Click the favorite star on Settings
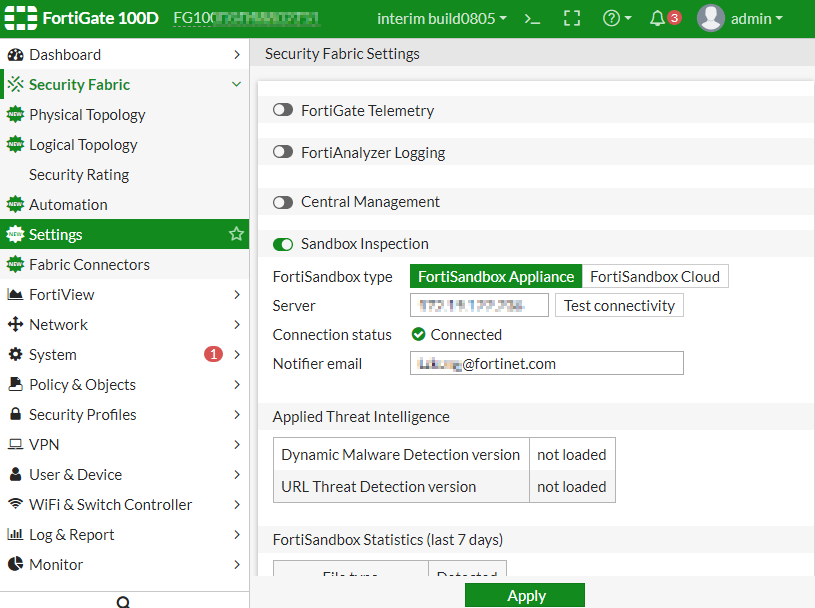This screenshot has width=815, height=608. (x=236, y=234)
